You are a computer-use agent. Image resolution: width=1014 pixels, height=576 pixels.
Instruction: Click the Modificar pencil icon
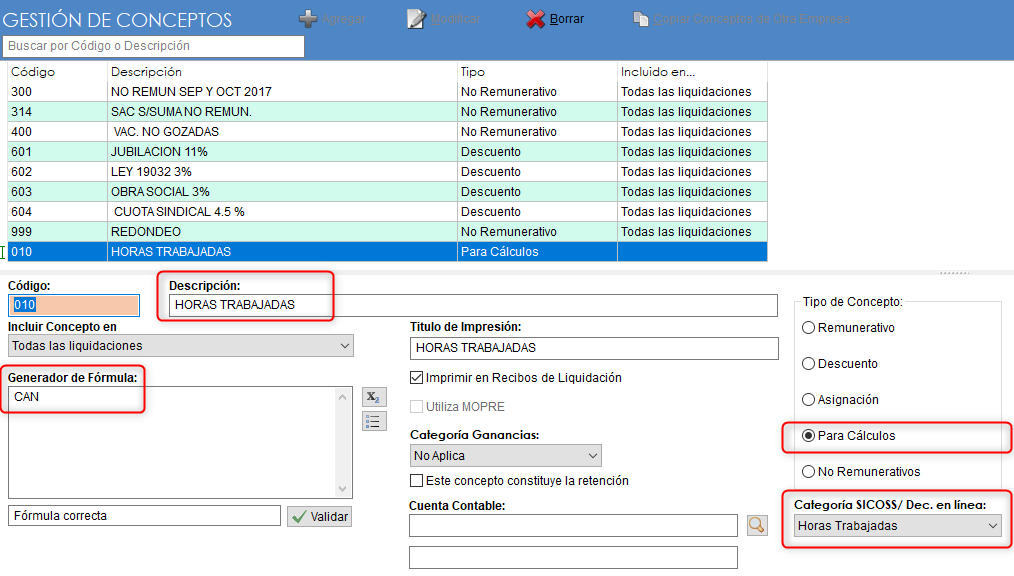tap(413, 18)
